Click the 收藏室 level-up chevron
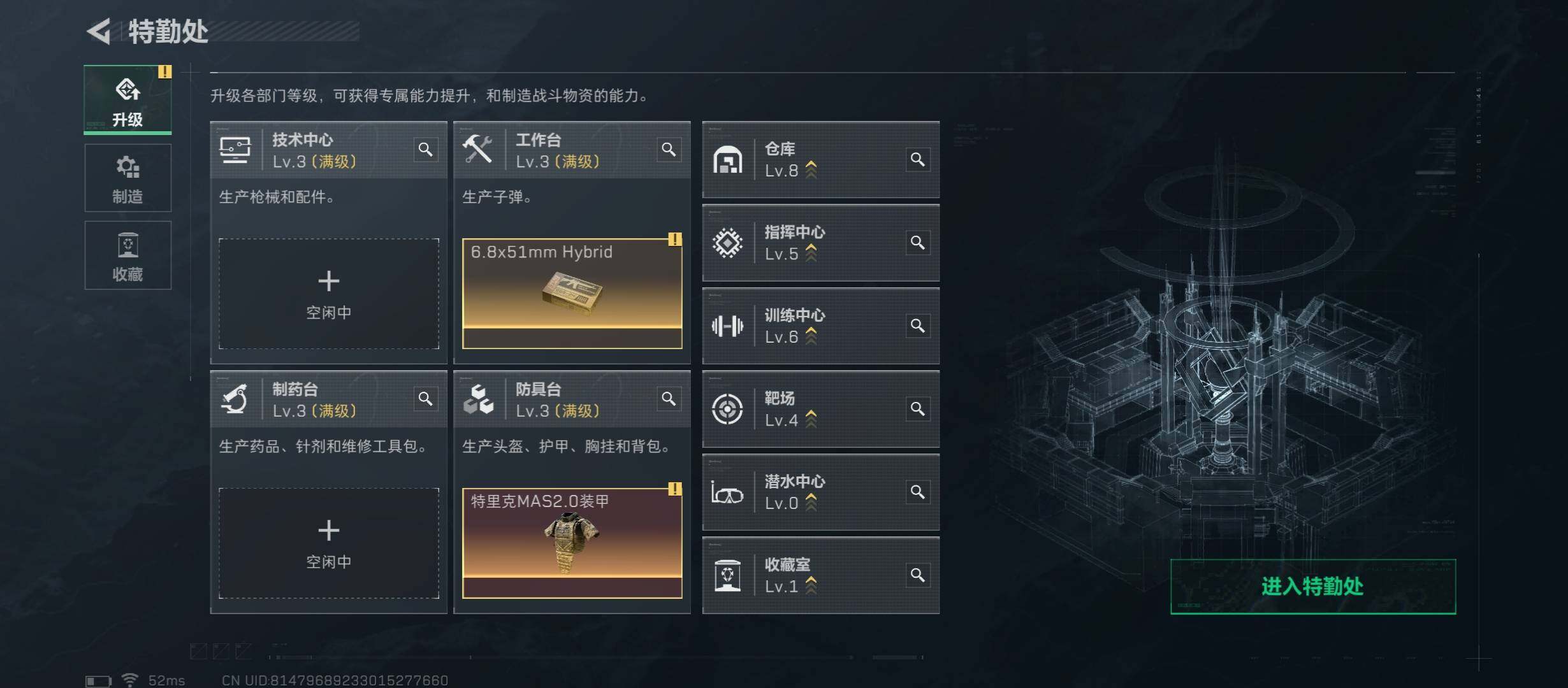 (x=811, y=585)
